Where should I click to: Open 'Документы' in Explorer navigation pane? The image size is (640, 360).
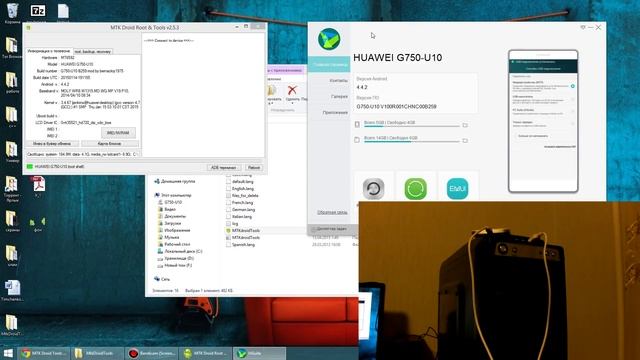[171, 216]
